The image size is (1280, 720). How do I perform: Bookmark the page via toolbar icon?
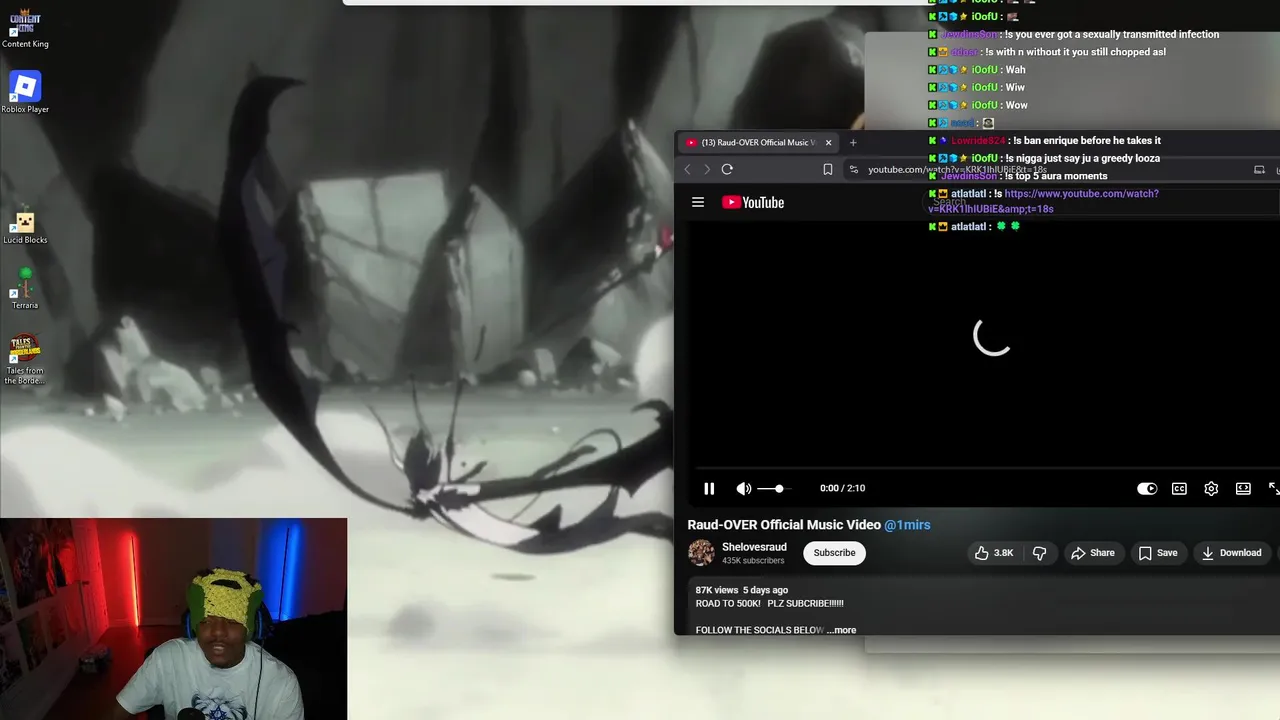[x=828, y=169]
